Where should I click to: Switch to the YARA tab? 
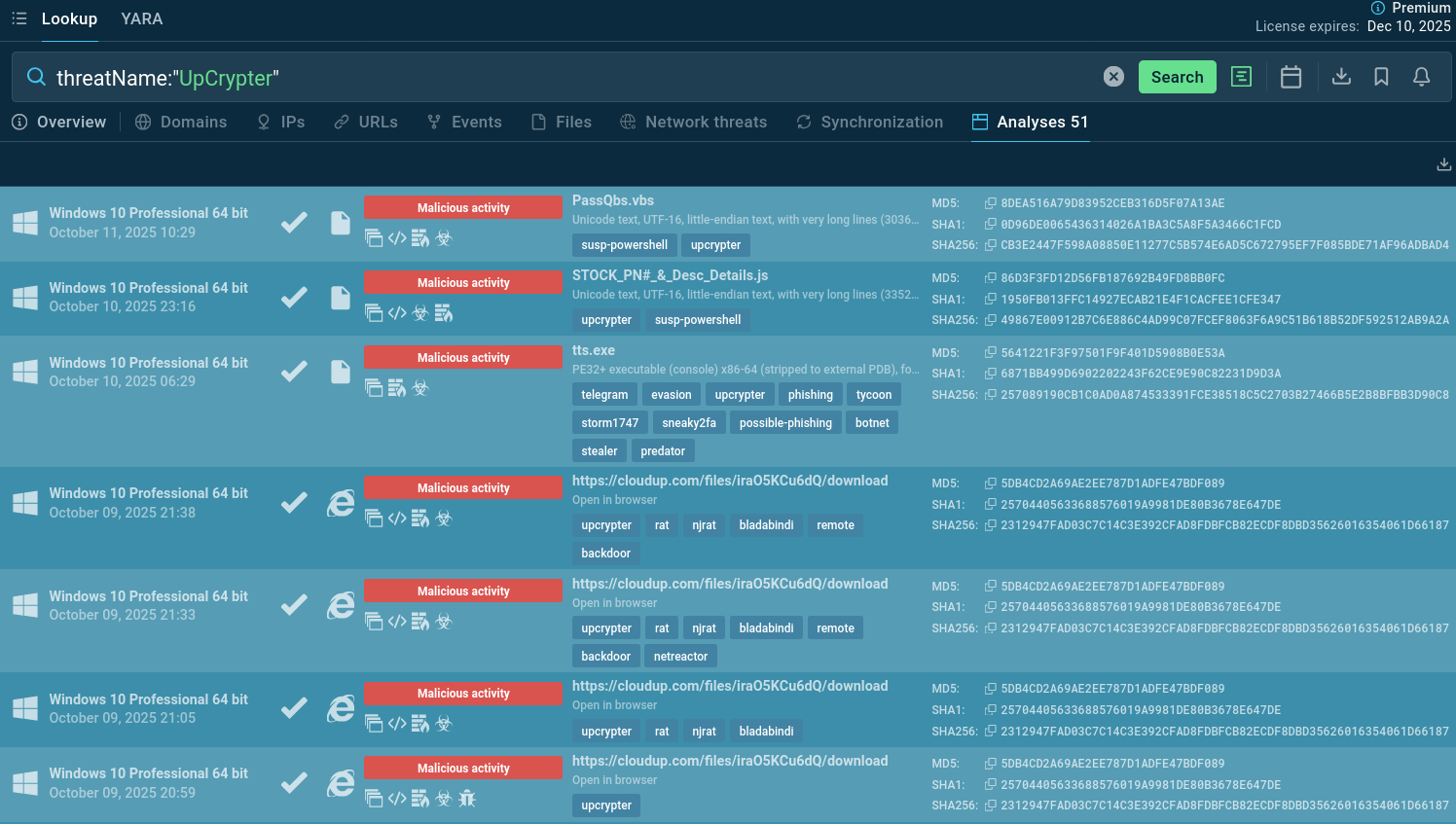click(141, 18)
